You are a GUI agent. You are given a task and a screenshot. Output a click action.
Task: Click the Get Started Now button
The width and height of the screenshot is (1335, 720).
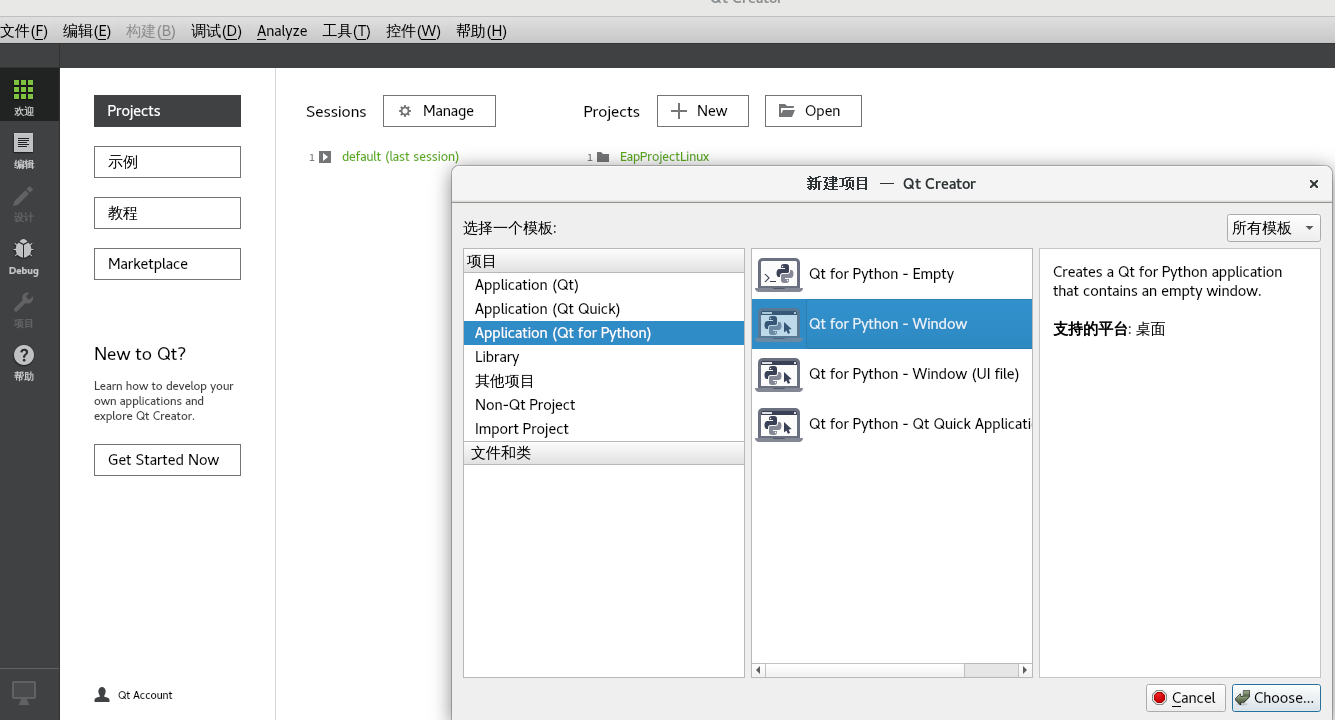[x=167, y=459]
